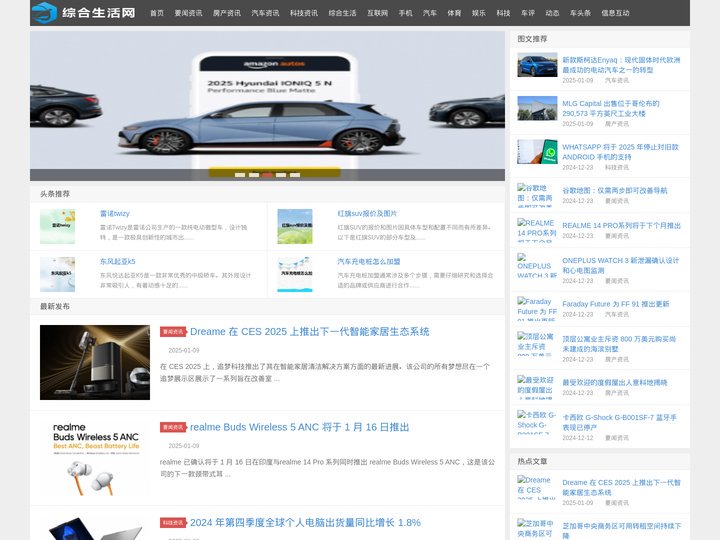Click the 要闻资讯 tag on the realme Buds article
Screen dimensions: 720x540
pos(173,427)
